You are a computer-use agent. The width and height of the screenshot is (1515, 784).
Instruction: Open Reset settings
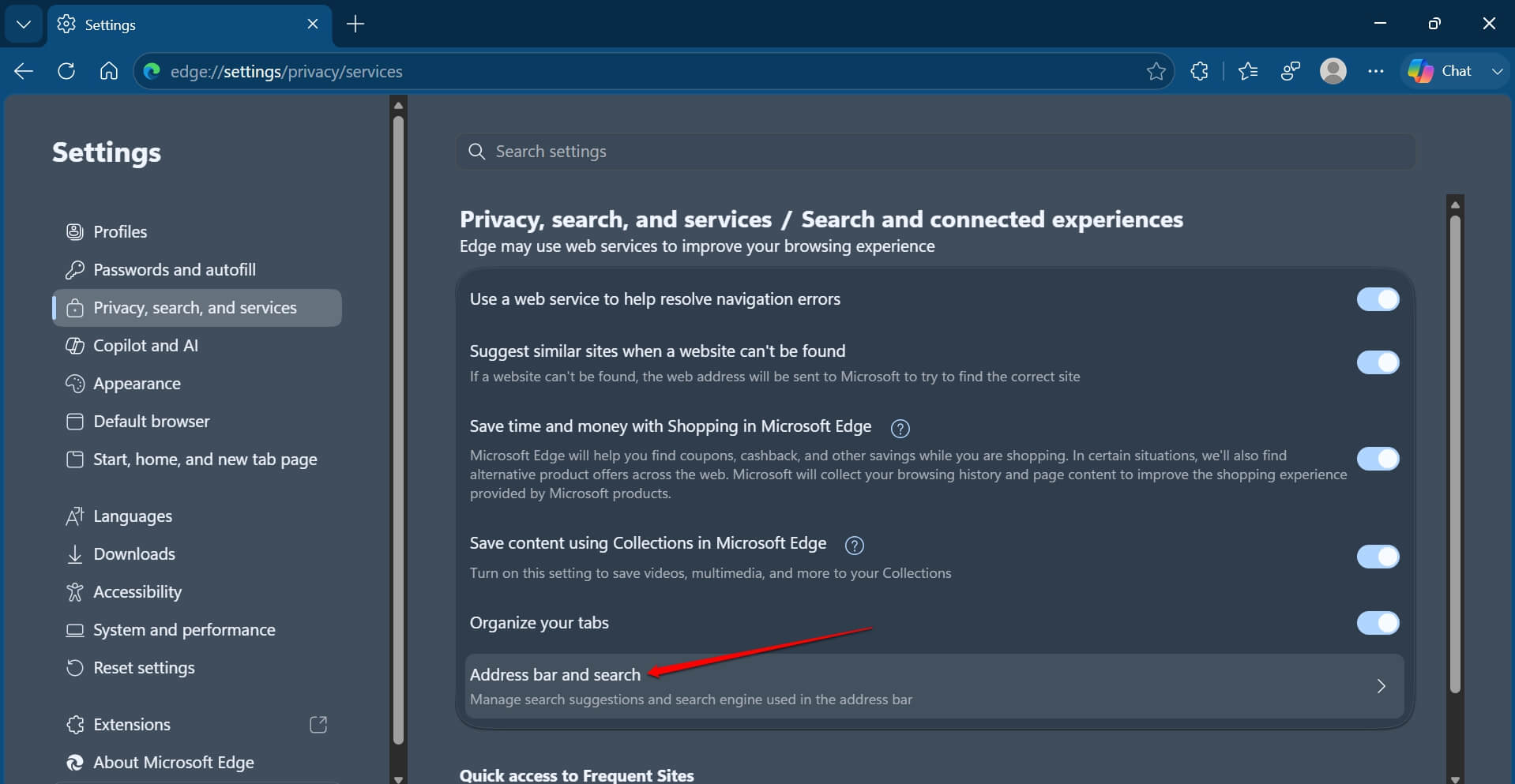[197, 667]
